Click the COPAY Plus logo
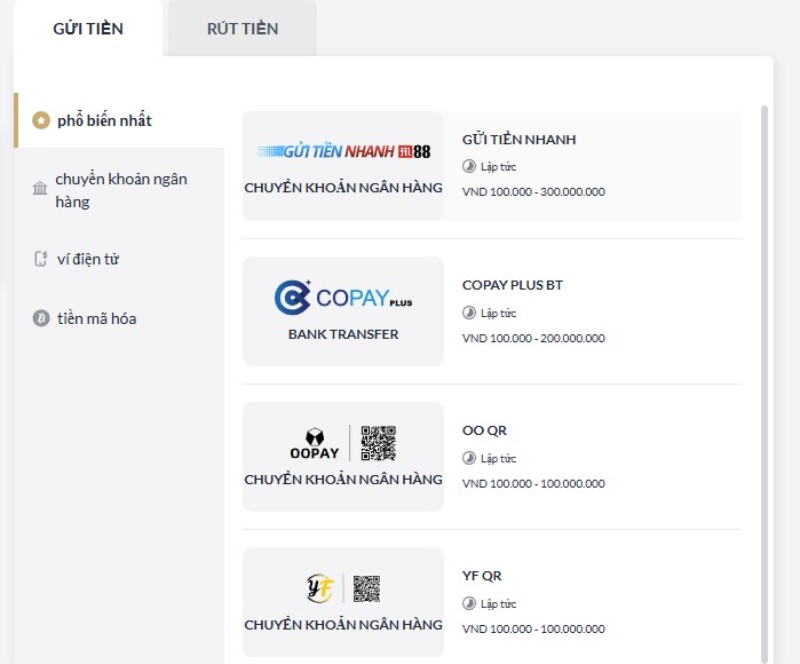Image resolution: width=800 pixels, height=664 pixels. pos(342,295)
